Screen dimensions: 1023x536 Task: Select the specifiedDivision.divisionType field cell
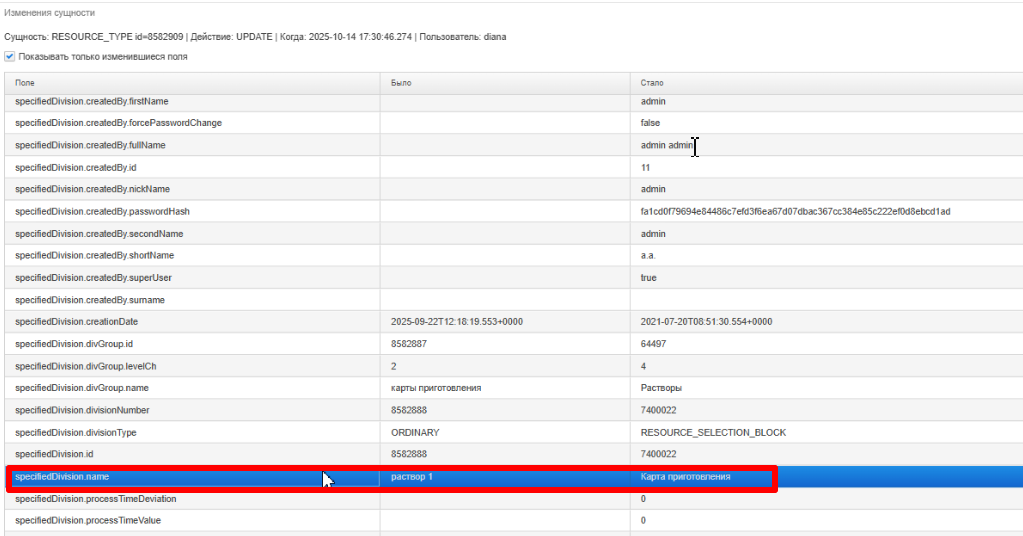point(192,432)
